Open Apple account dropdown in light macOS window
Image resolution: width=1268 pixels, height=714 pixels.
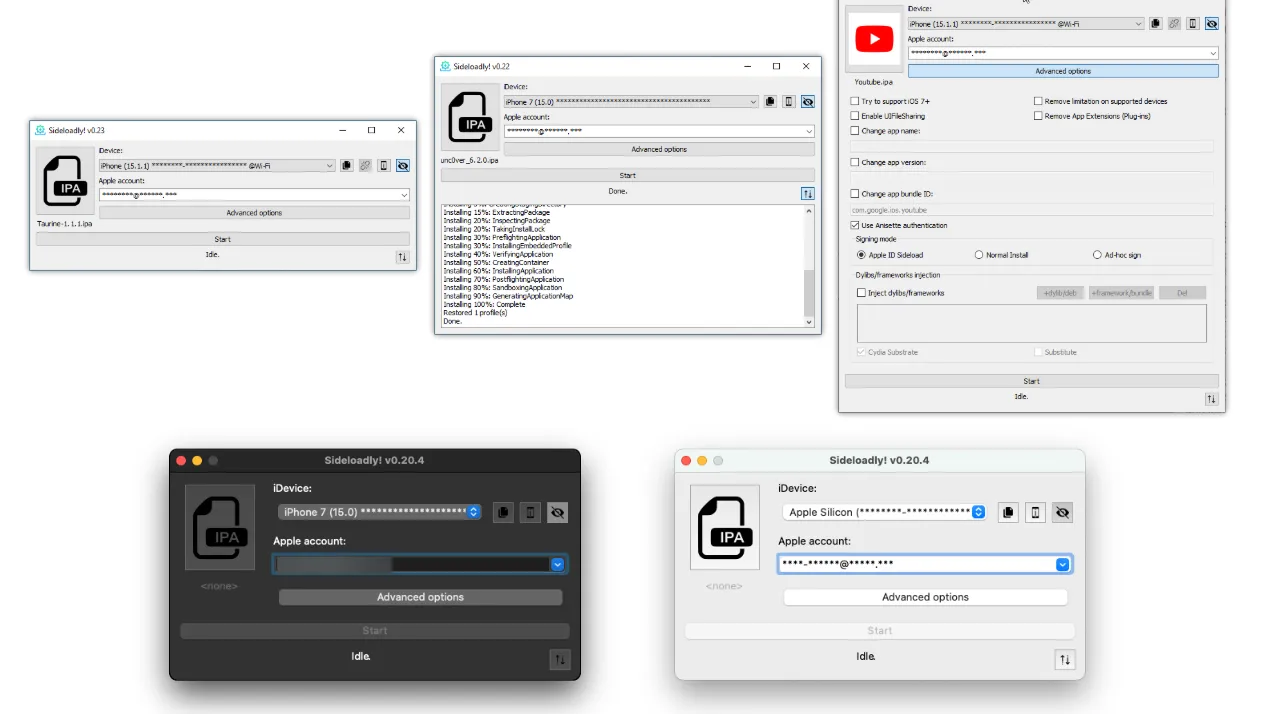[925, 564]
